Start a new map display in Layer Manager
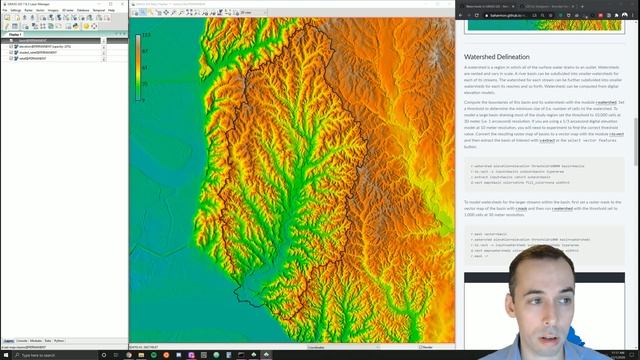The image size is (640, 360). click(x=7, y=18)
